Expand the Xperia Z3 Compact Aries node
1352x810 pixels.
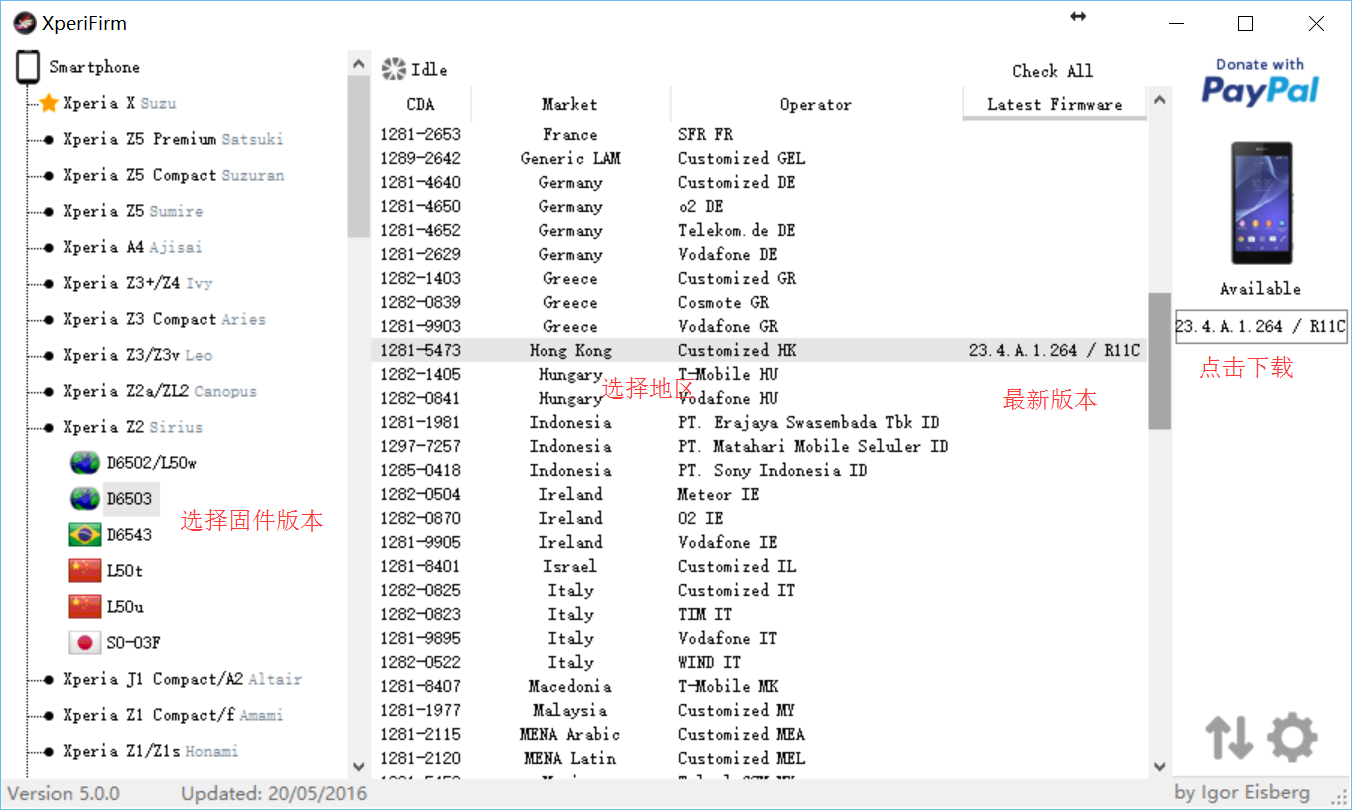tap(48, 319)
